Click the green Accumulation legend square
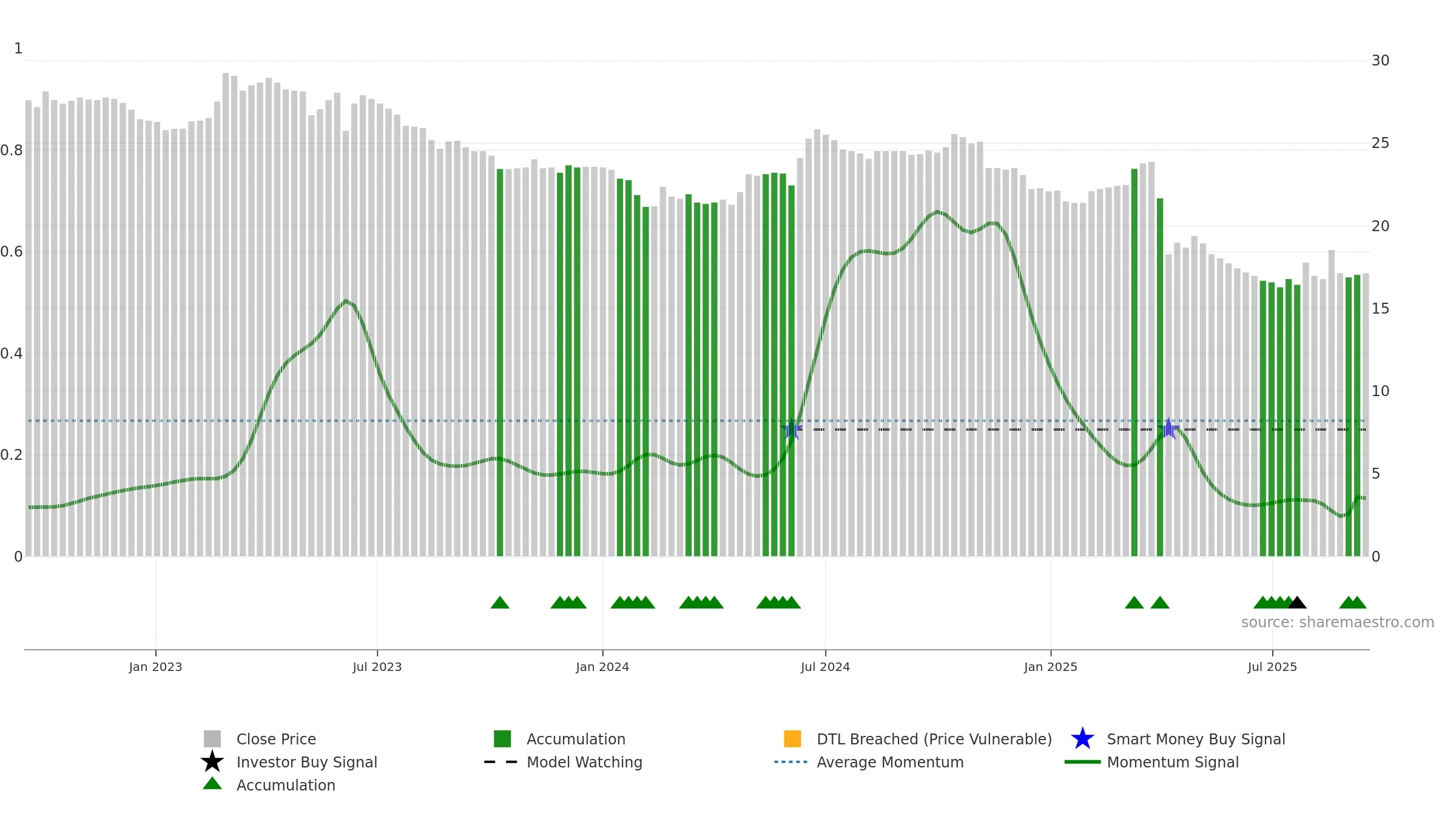Screen dimensions: 1456x819 pyautogui.click(x=502, y=738)
